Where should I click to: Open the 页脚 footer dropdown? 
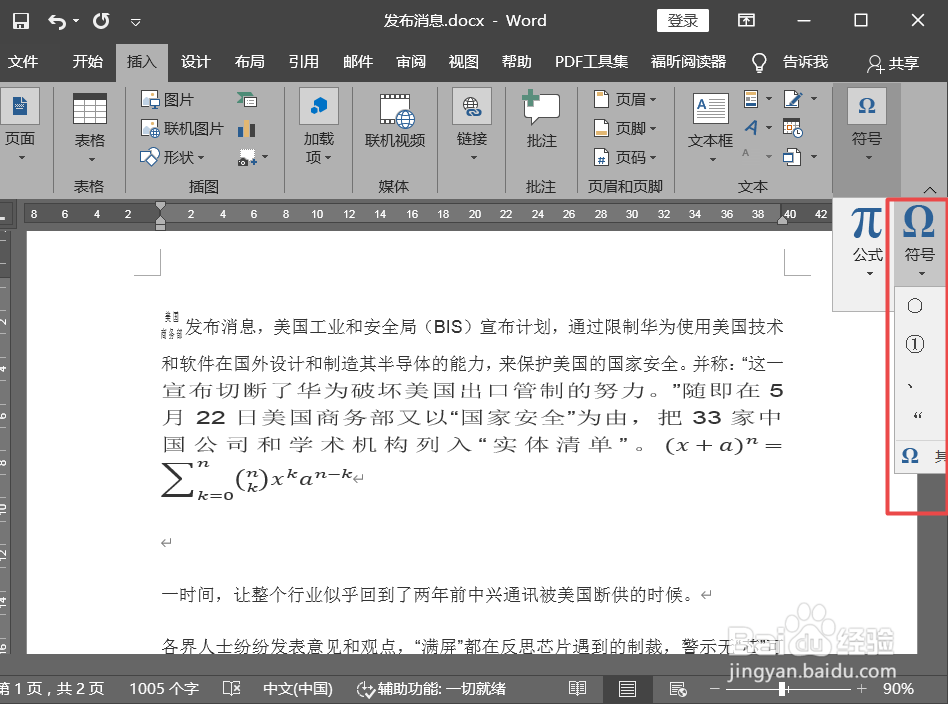(625, 128)
